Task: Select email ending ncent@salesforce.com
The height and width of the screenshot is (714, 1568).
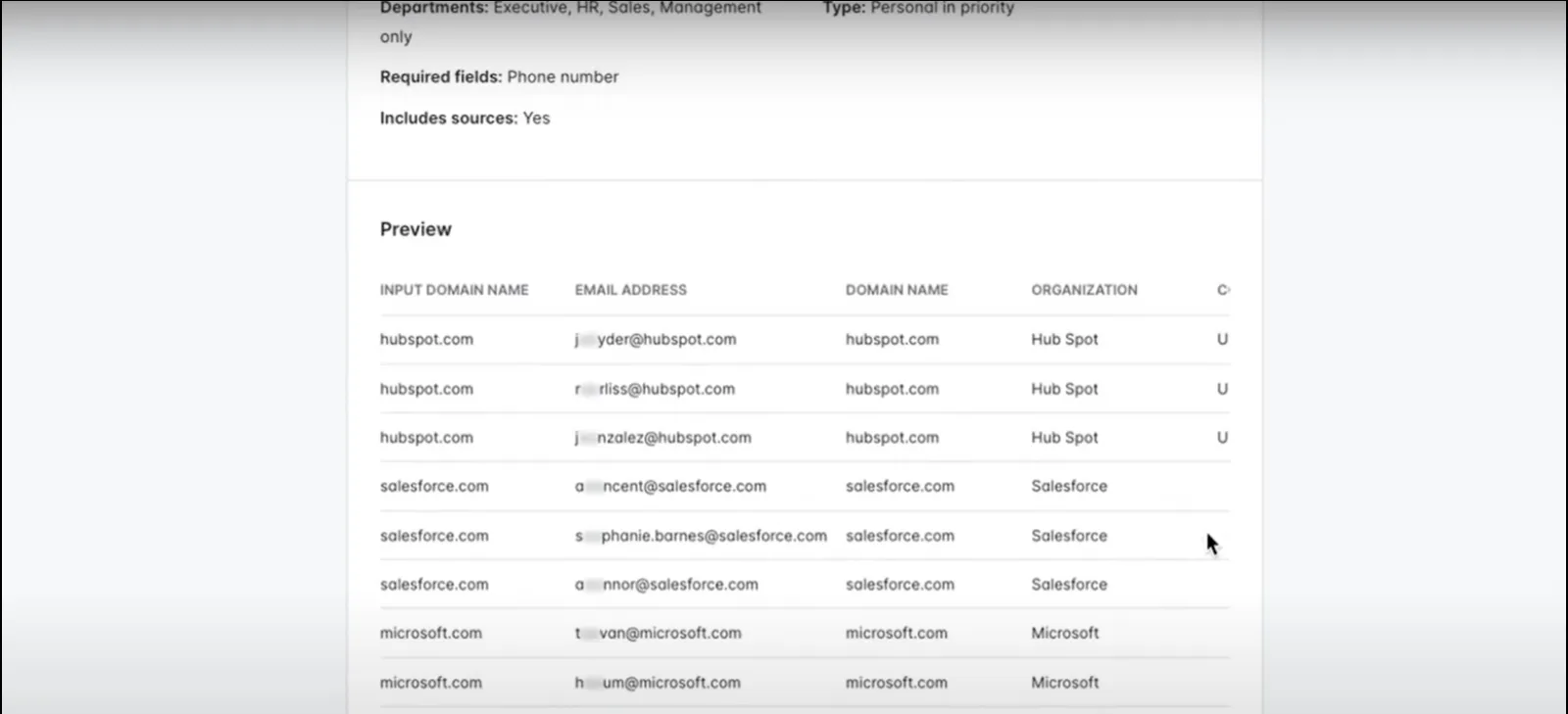Action: click(x=670, y=486)
